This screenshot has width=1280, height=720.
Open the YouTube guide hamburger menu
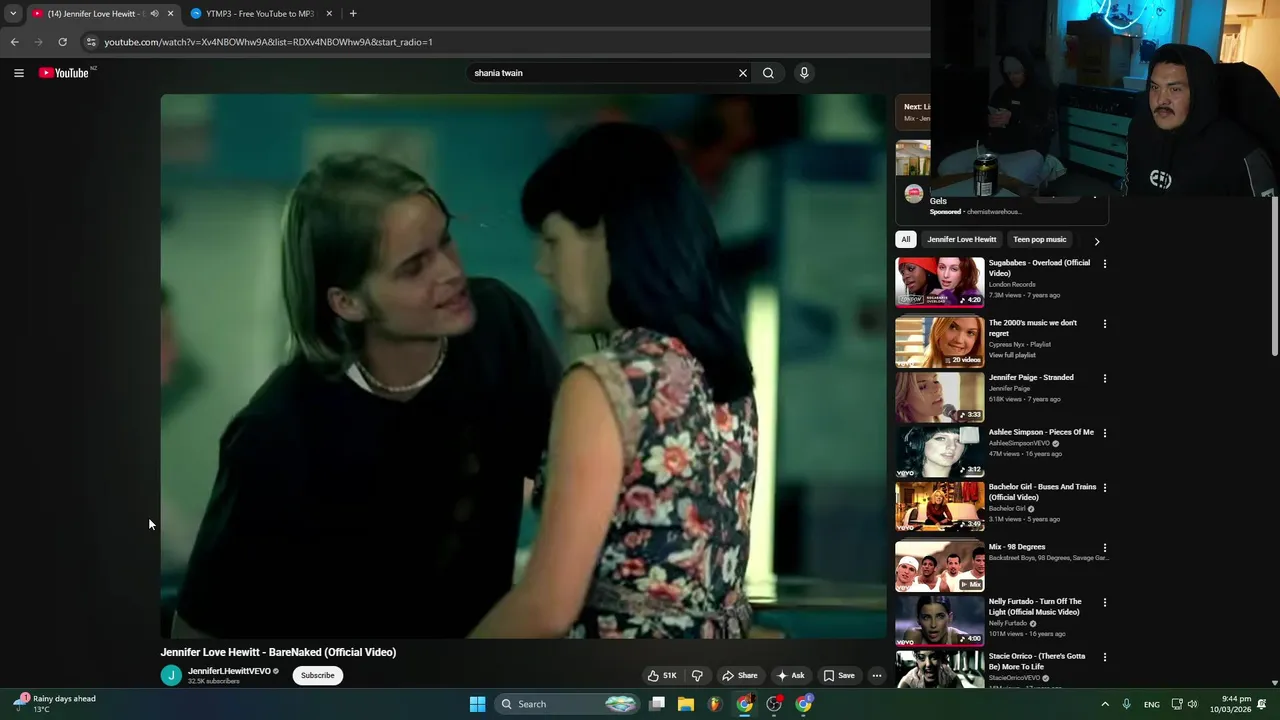[18, 73]
